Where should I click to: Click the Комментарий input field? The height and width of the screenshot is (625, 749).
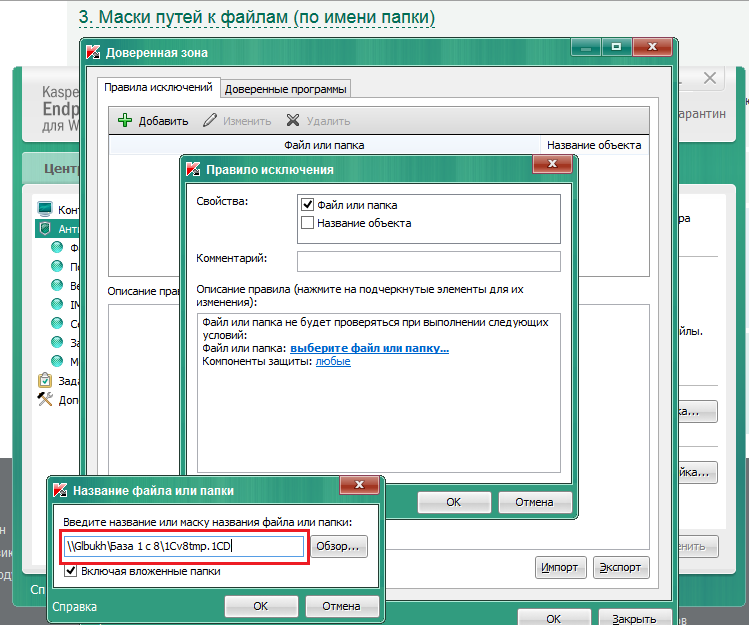coord(428,261)
